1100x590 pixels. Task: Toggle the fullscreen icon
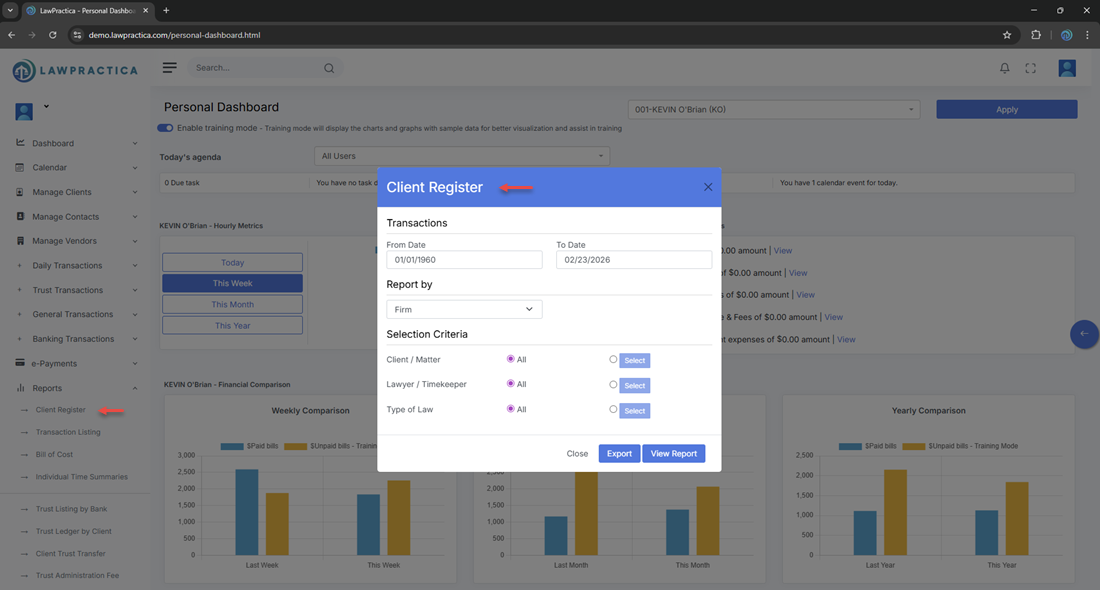pyautogui.click(x=1030, y=68)
